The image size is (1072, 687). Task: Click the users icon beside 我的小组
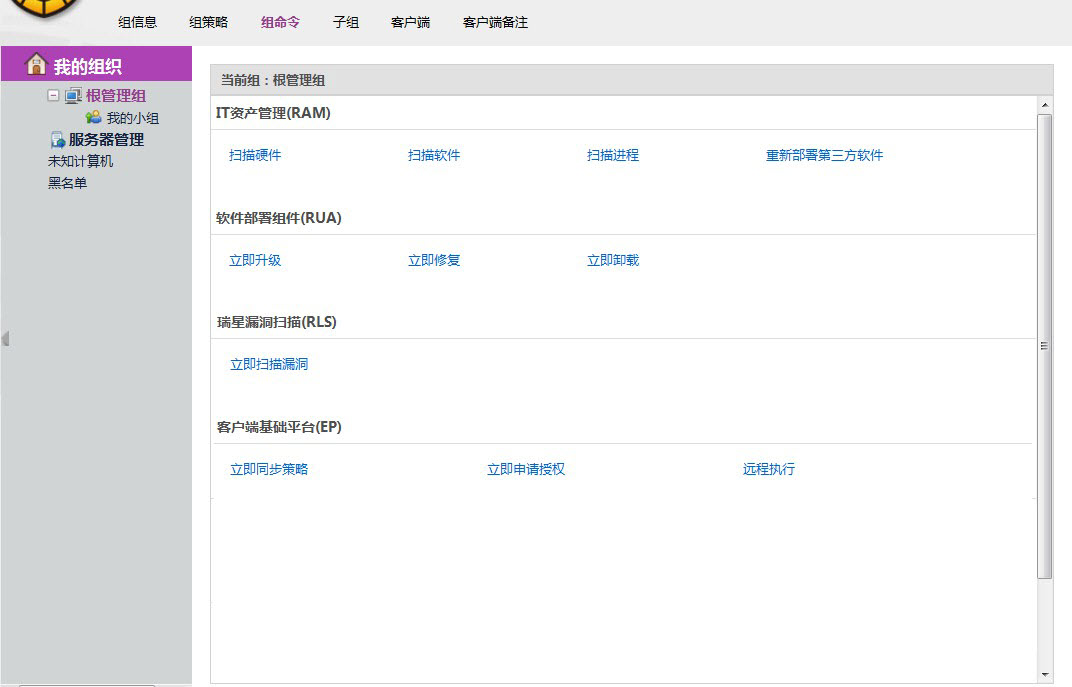coord(93,118)
